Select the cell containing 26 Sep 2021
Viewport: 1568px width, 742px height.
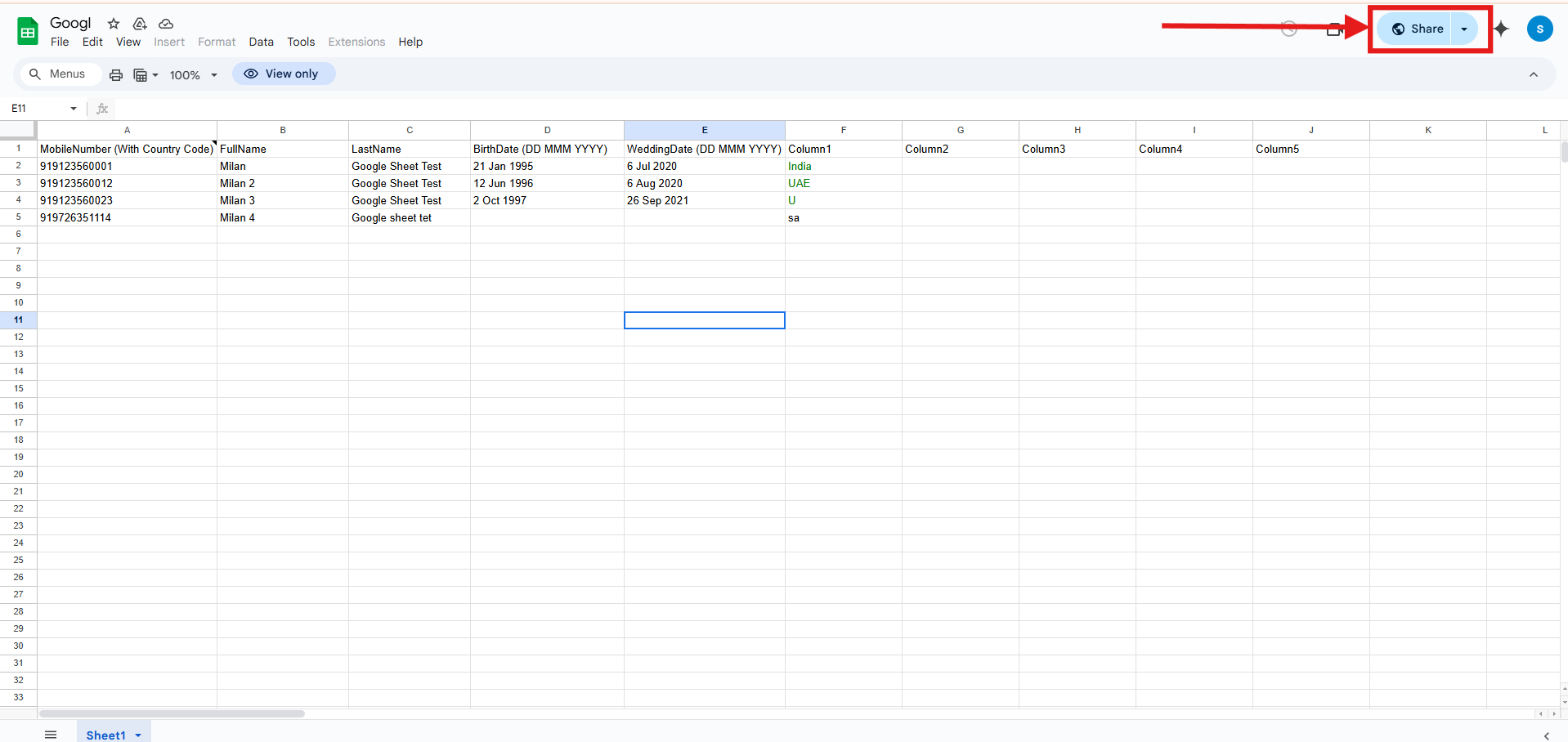705,200
